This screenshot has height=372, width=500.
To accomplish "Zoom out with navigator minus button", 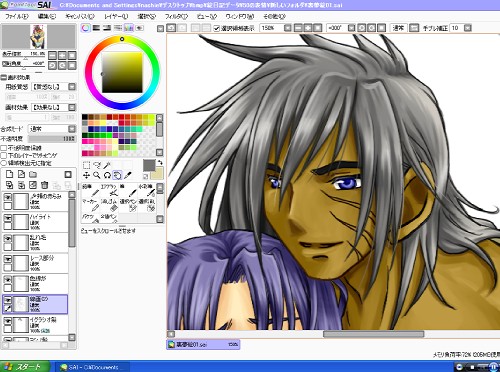I will [52, 55].
